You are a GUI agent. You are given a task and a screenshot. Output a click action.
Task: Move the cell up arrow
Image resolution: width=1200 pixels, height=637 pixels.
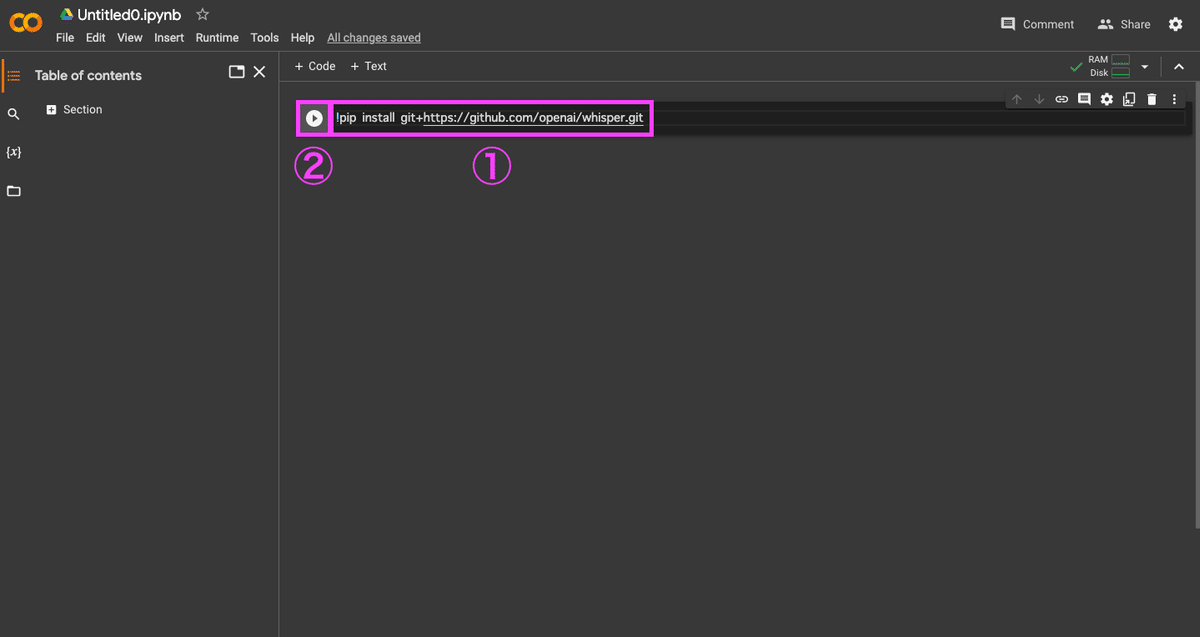1017,99
